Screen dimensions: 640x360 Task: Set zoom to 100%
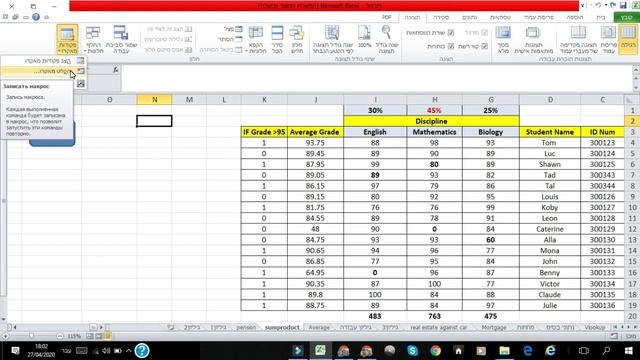364,38
